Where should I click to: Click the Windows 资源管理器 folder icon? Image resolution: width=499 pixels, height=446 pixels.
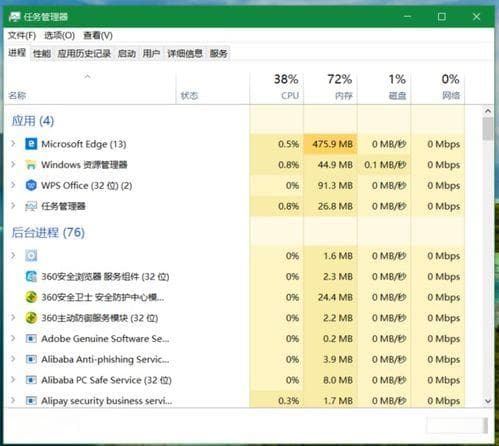click(x=31, y=165)
